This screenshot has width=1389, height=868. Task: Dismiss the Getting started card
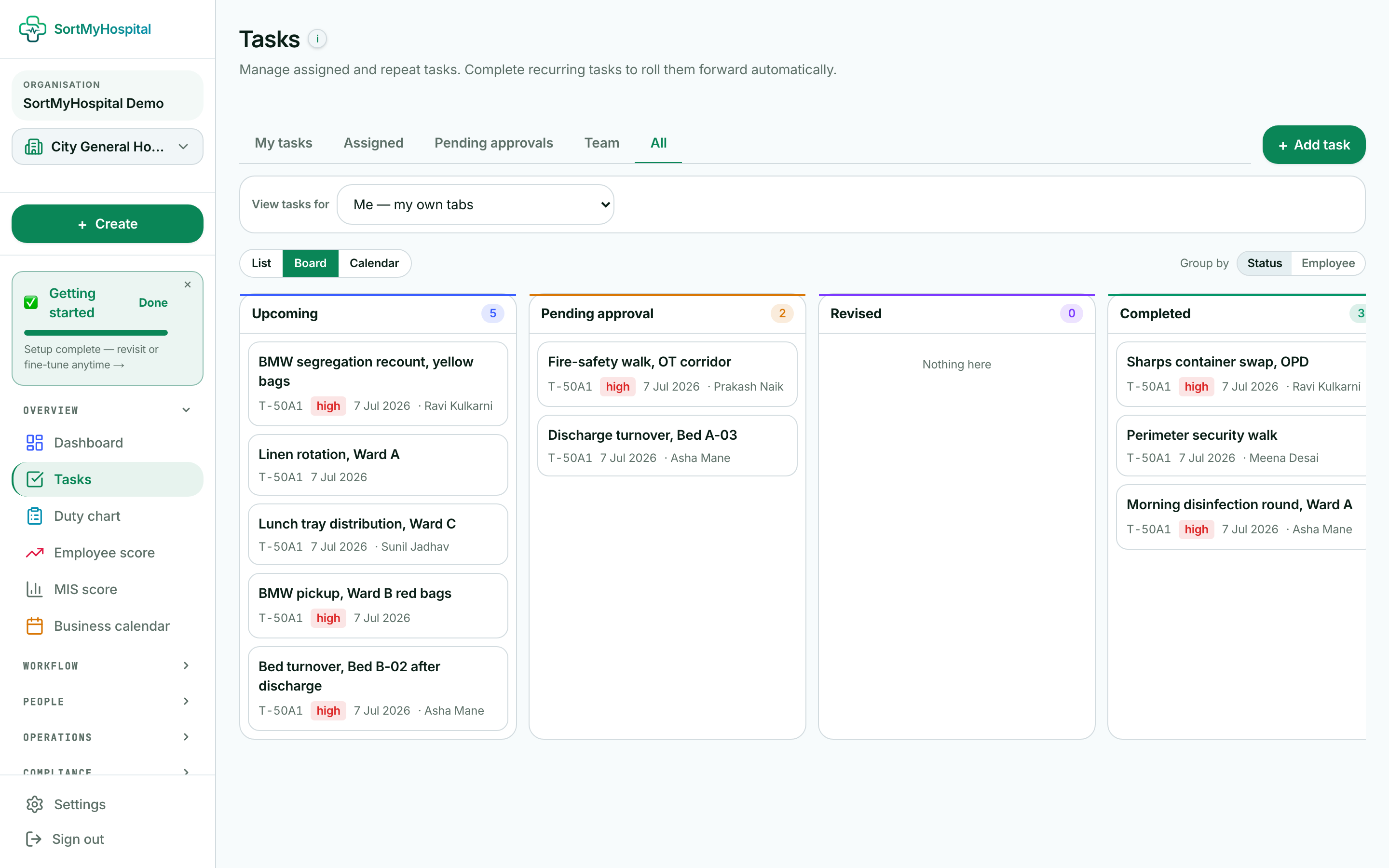[x=188, y=285]
